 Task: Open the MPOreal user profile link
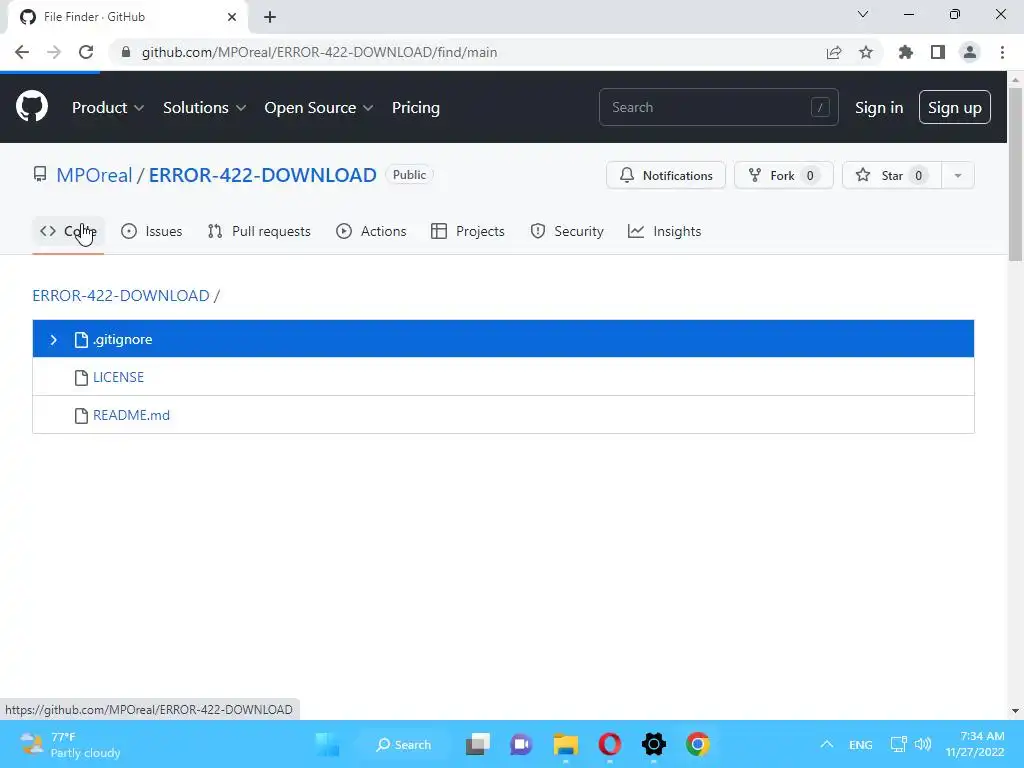[94, 175]
